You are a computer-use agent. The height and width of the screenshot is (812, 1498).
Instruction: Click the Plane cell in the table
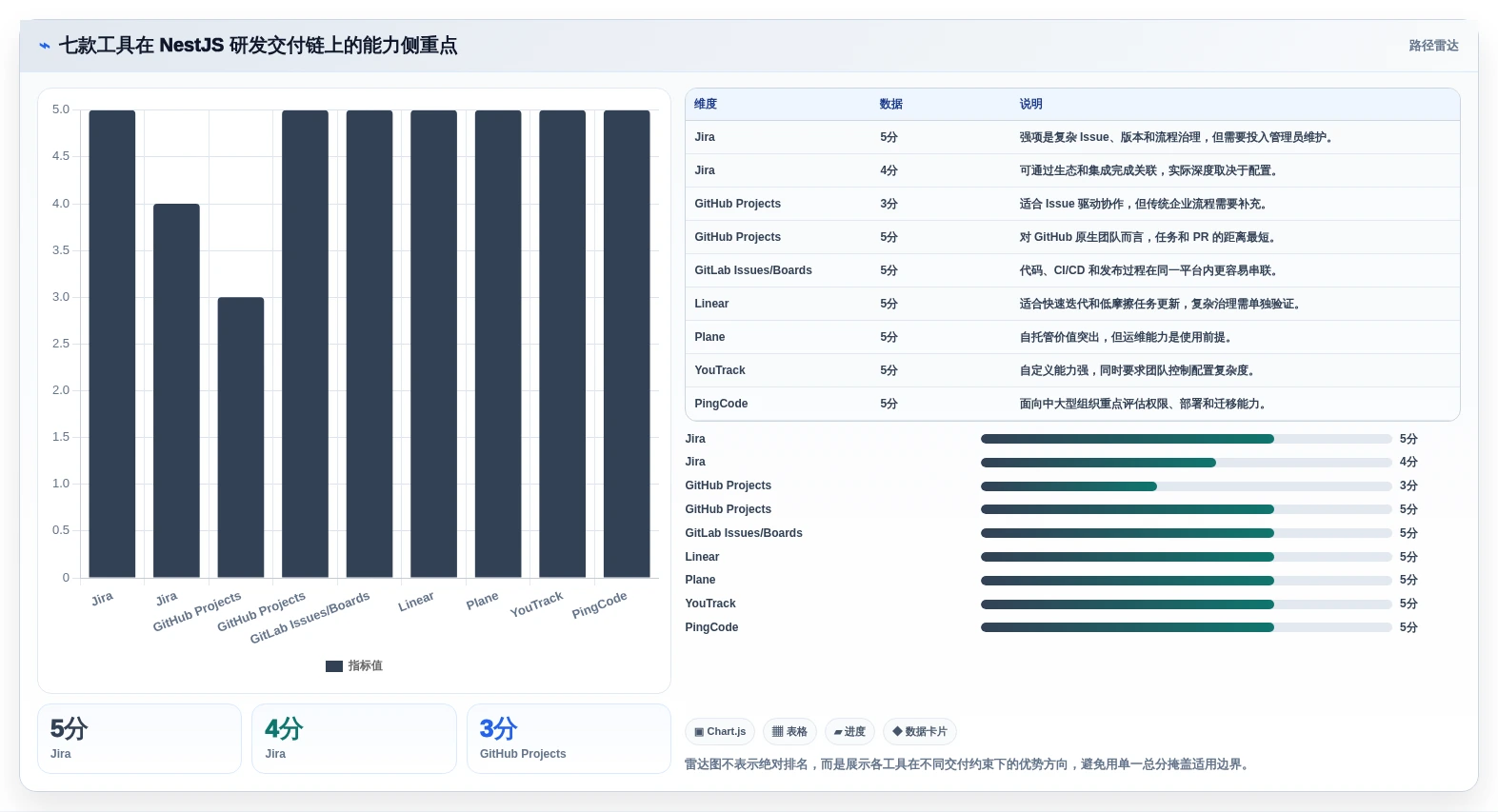709,337
